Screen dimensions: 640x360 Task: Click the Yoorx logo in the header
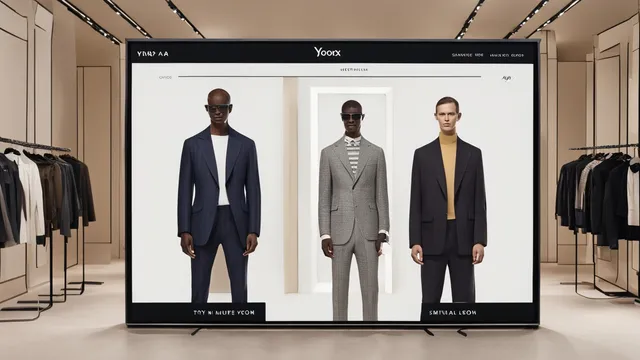[327, 52]
